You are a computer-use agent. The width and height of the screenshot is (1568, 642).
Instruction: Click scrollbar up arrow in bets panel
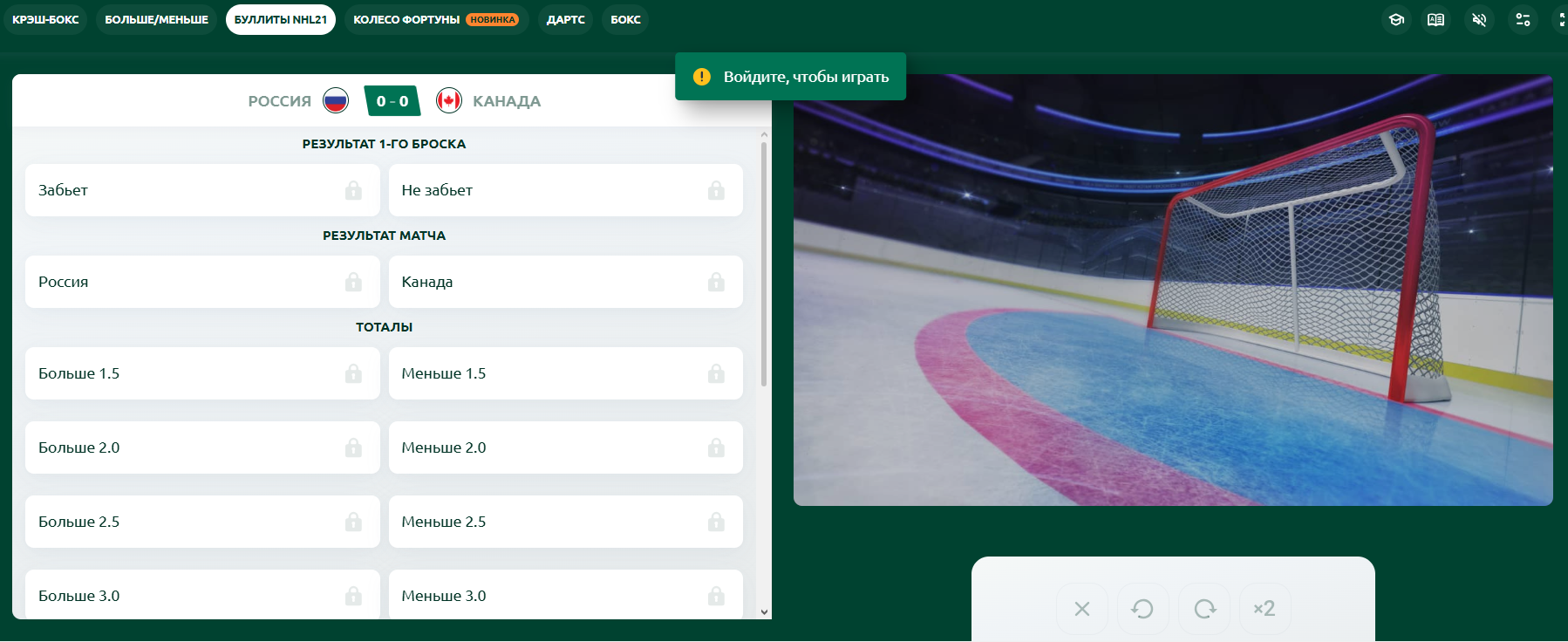click(x=765, y=134)
